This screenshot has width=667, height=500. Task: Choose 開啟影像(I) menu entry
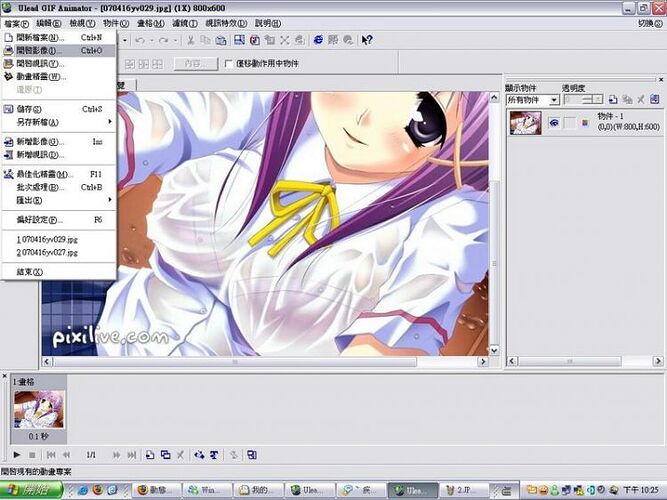pos(59,51)
